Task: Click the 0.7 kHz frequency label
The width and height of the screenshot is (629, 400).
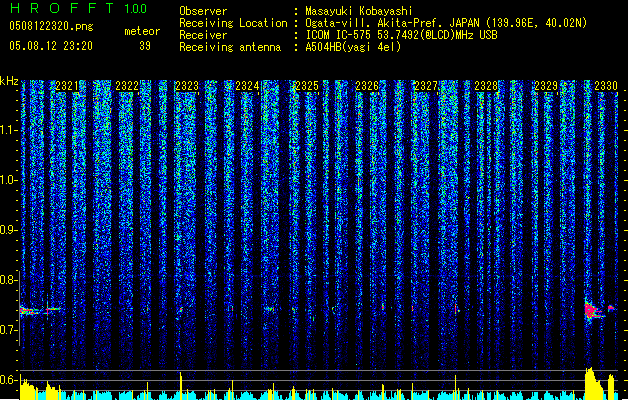Action: (x=8, y=330)
